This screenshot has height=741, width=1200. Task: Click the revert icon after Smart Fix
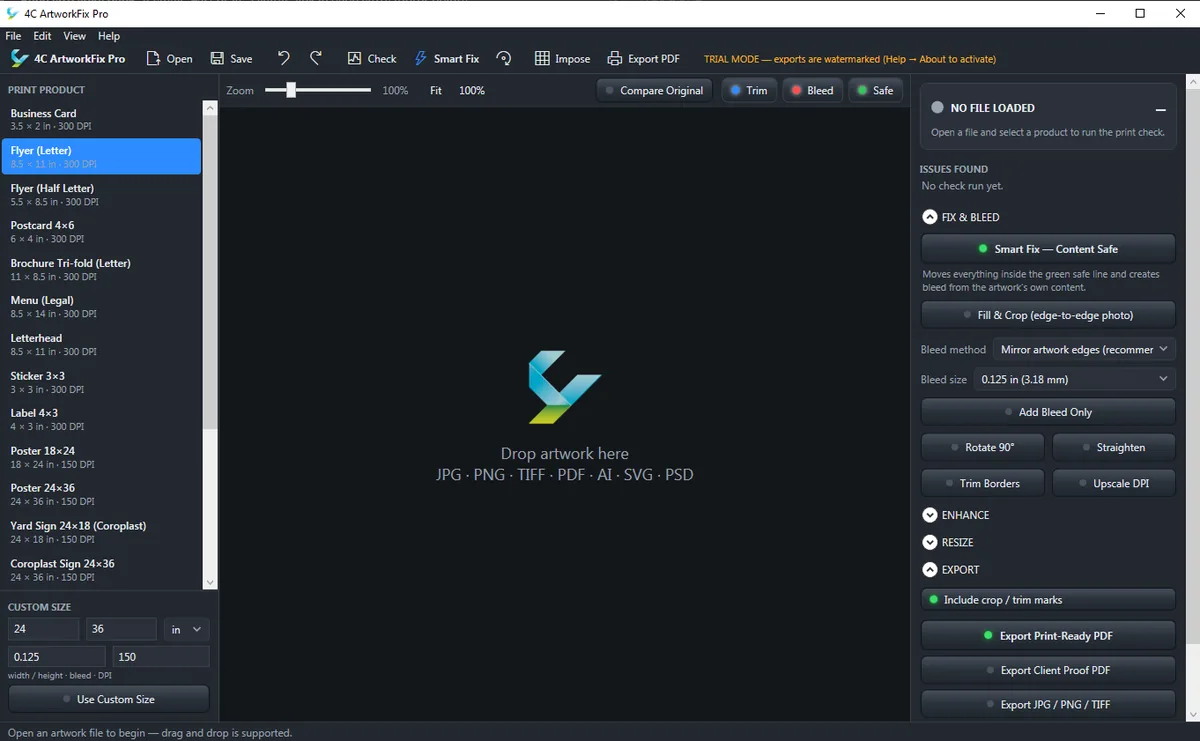[x=504, y=59]
